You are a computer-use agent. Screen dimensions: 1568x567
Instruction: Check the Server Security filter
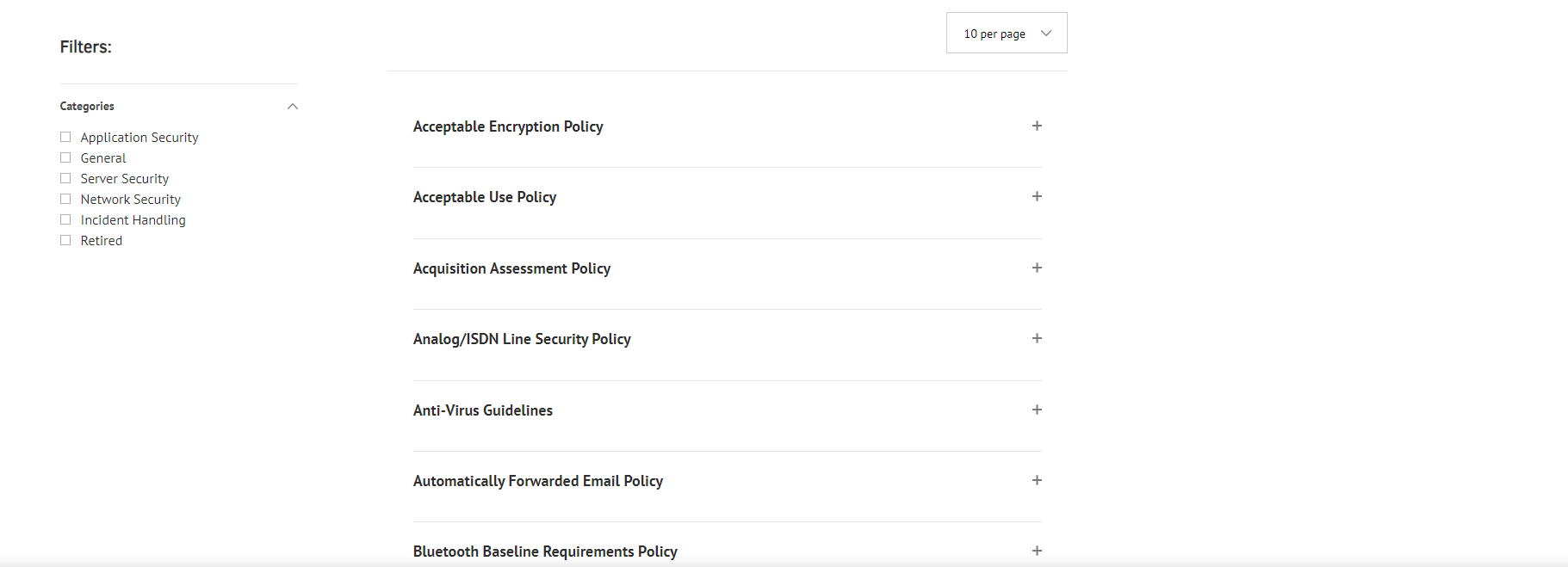click(65, 178)
